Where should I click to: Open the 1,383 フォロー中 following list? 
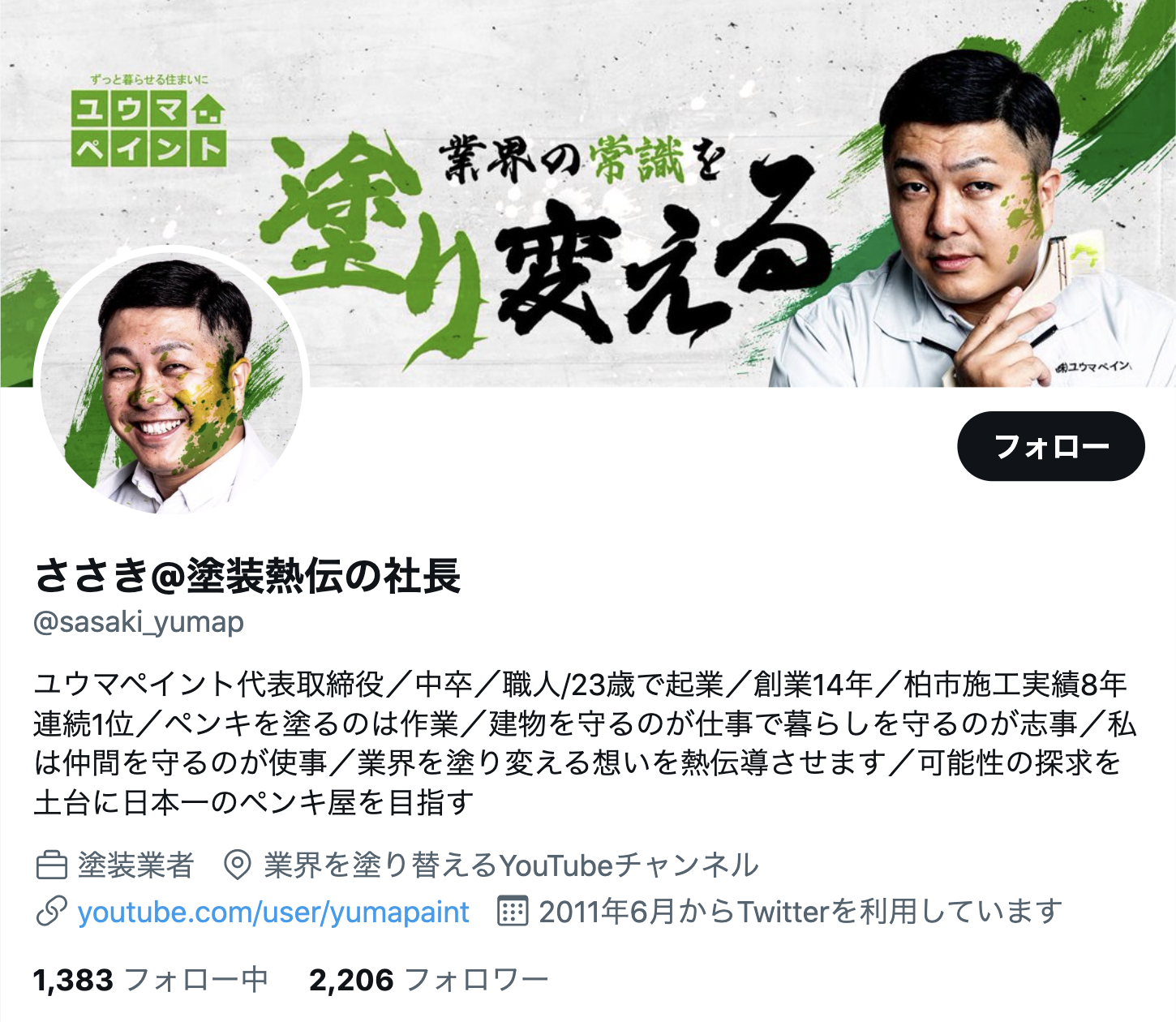tap(150, 980)
